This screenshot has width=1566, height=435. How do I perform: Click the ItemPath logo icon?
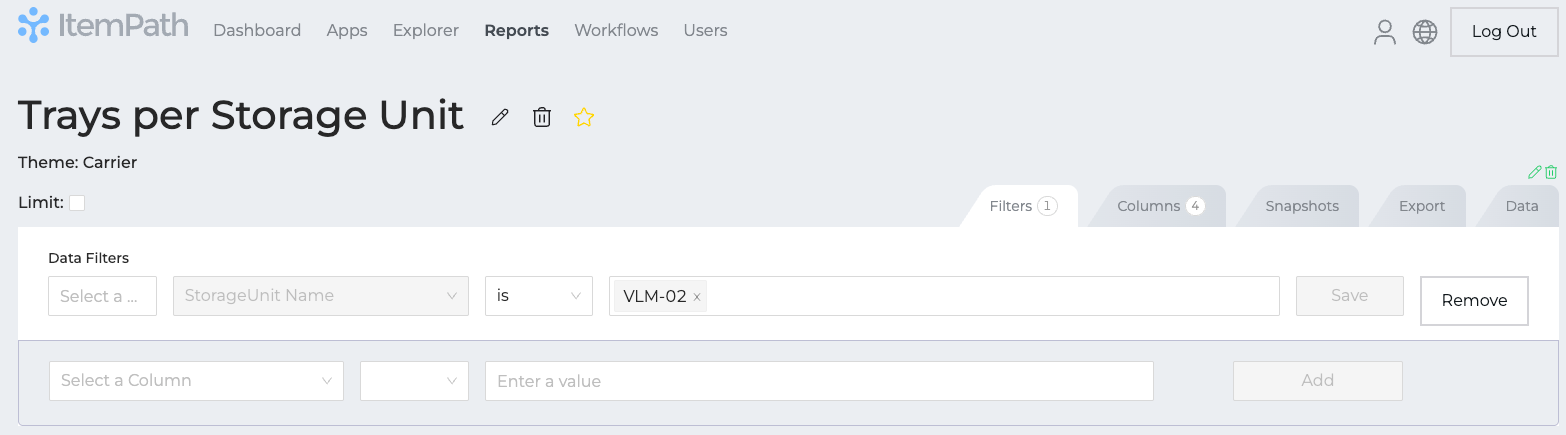[34, 26]
